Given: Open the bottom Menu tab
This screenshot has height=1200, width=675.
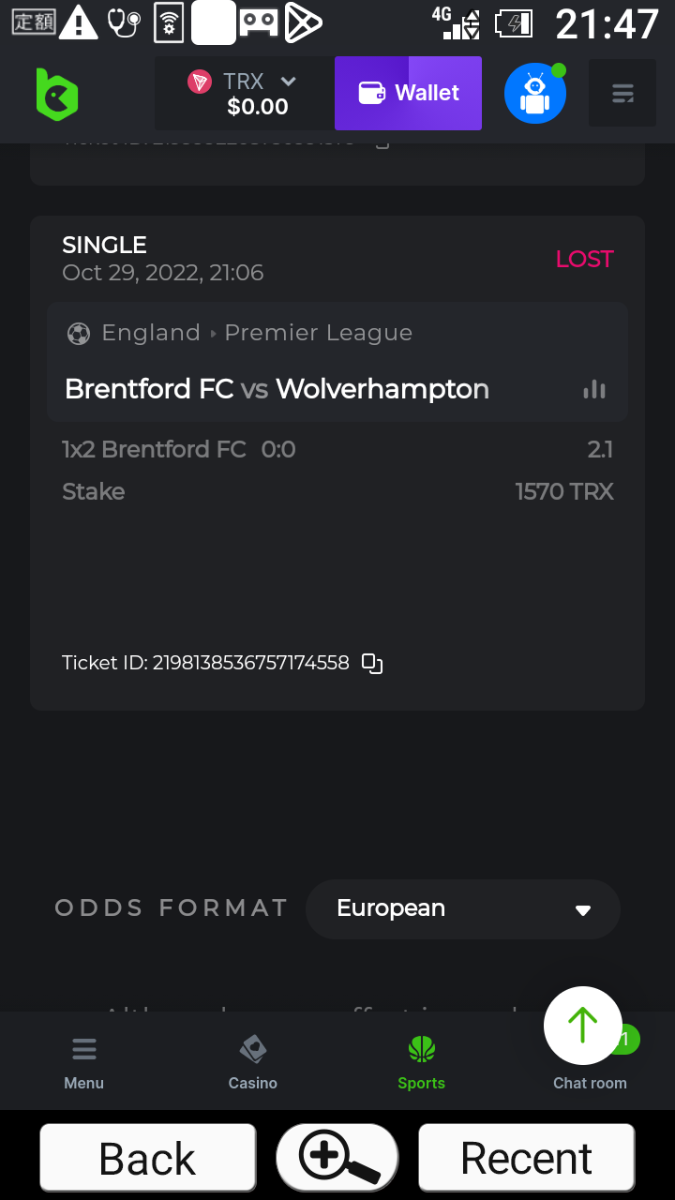Looking at the screenshot, I should click(x=84, y=1062).
